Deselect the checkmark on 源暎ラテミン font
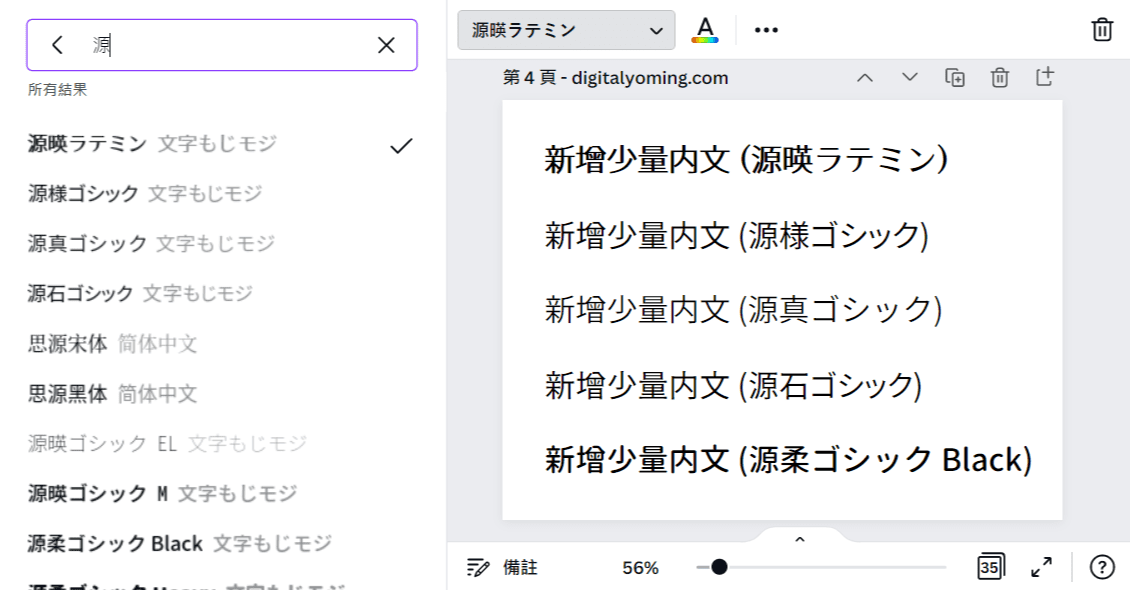The height and width of the screenshot is (590, 1130). coord(400,145)
